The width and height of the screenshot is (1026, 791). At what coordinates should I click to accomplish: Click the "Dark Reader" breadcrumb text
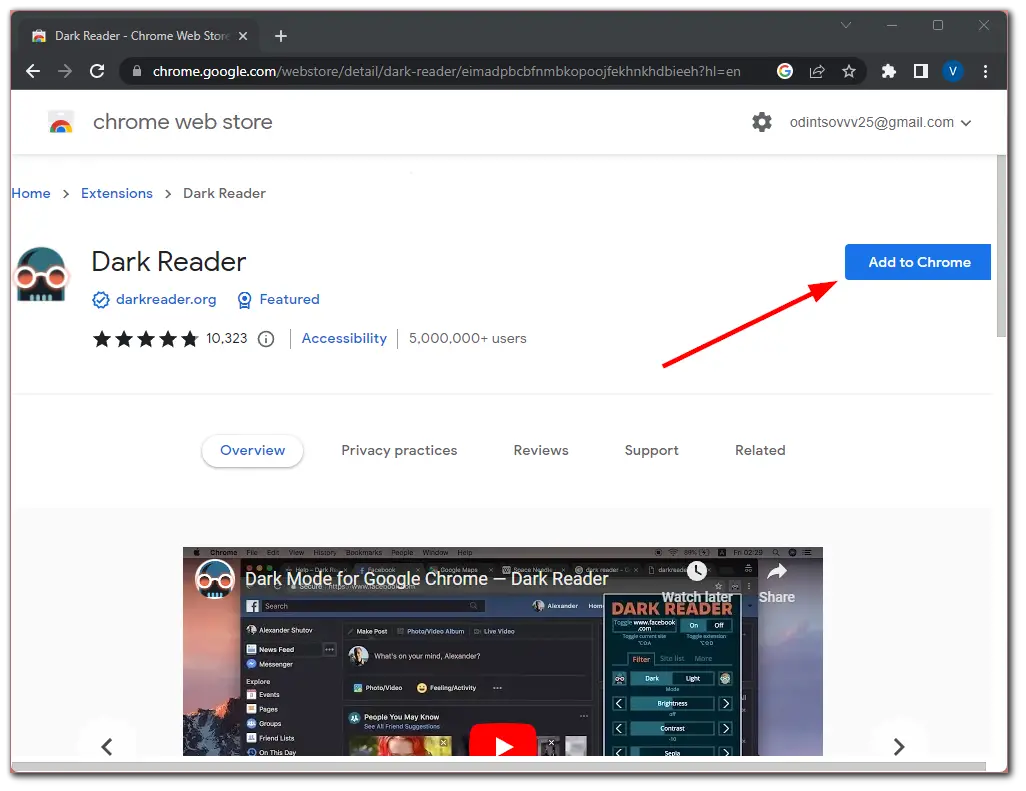coord(224,194)
